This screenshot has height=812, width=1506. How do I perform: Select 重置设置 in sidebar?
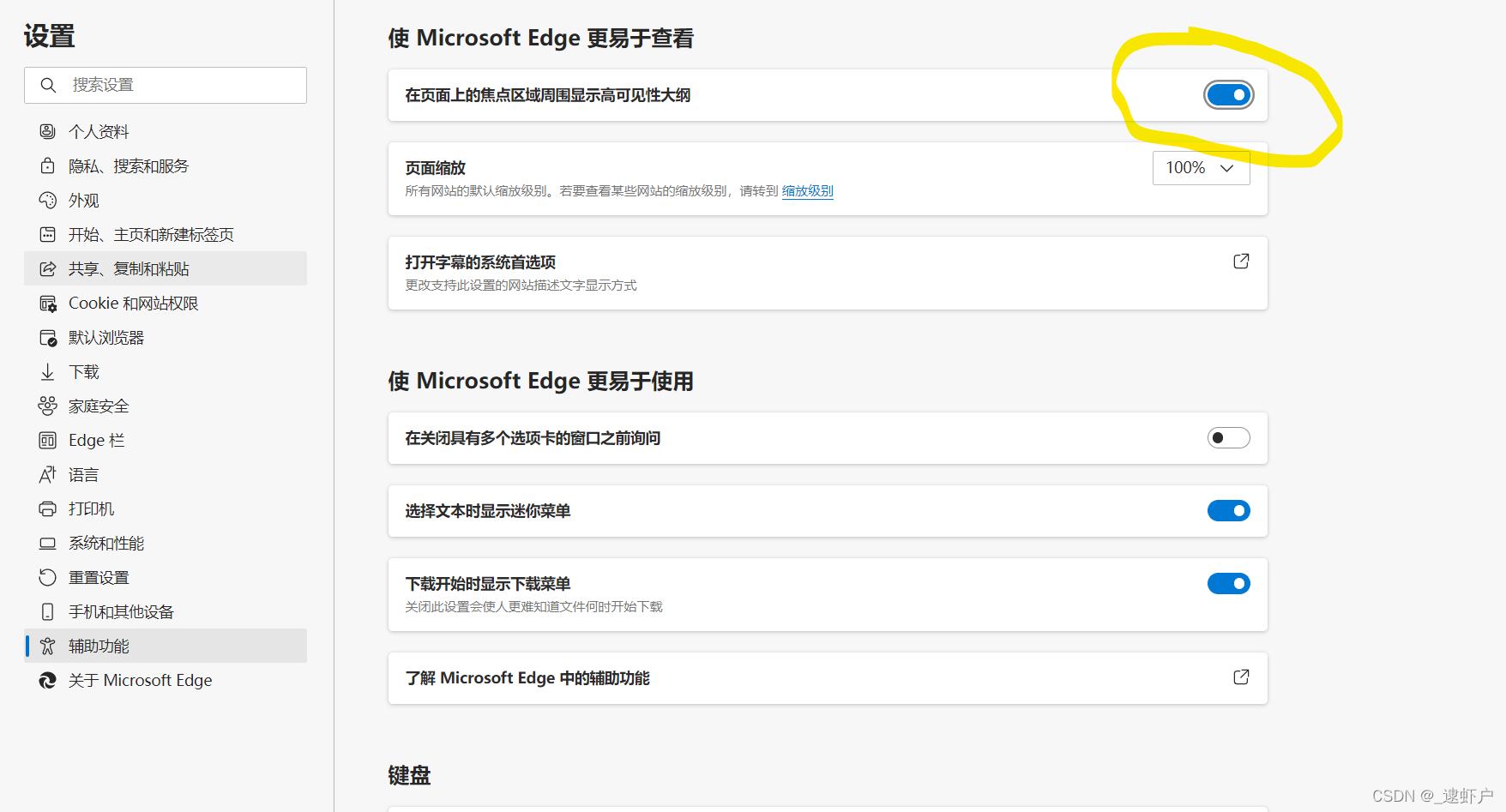click(166, 577)
